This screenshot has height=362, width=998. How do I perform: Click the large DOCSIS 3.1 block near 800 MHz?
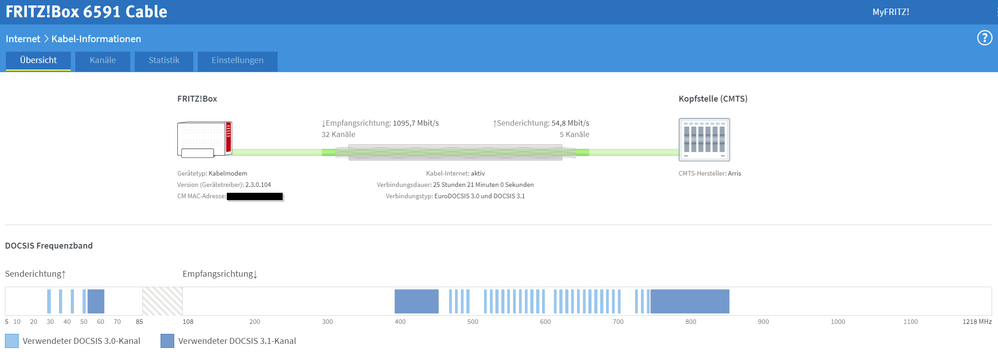tap(690, 301)
